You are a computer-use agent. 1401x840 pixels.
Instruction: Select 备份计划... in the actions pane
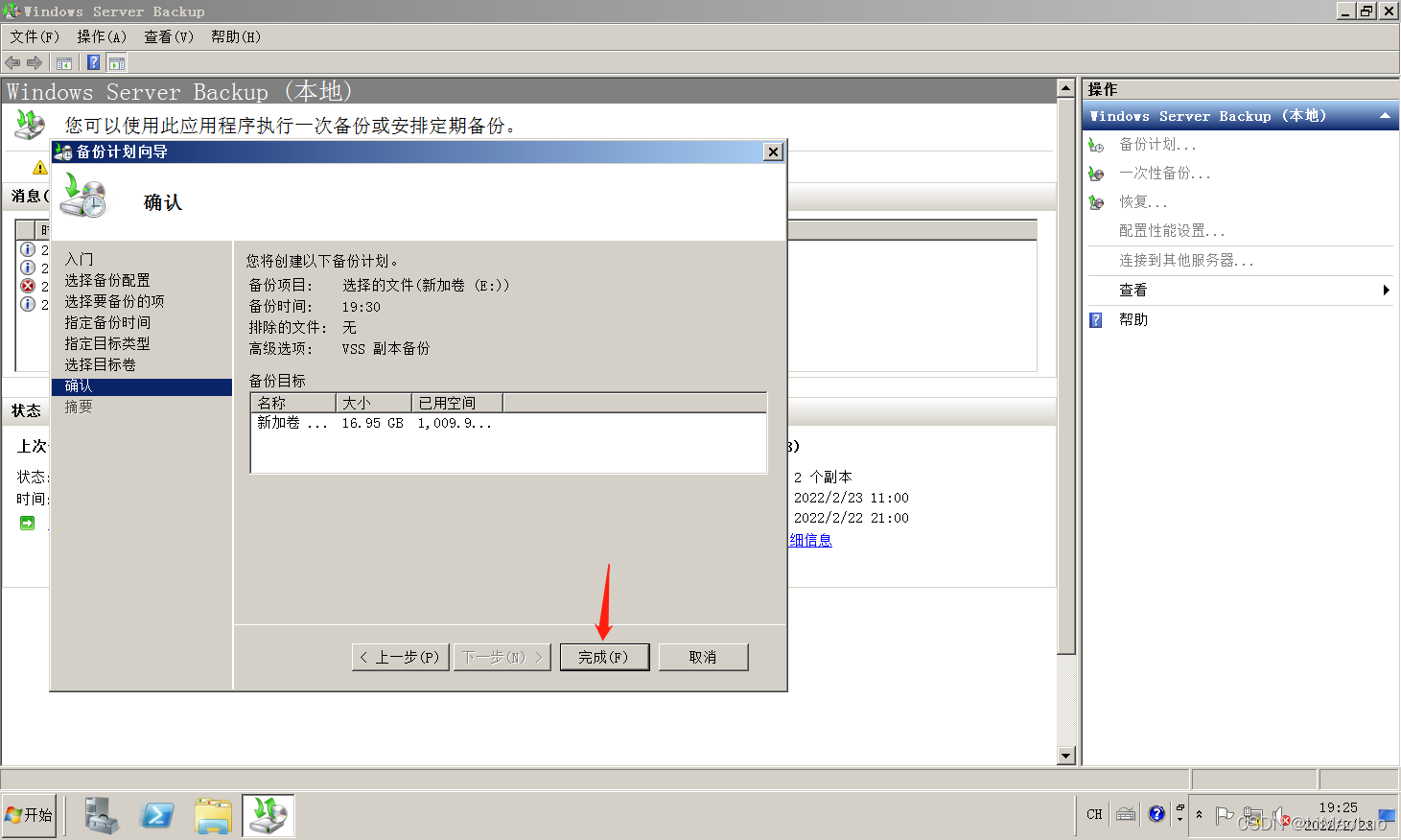pyautogui.click(x=1157, y=145)
